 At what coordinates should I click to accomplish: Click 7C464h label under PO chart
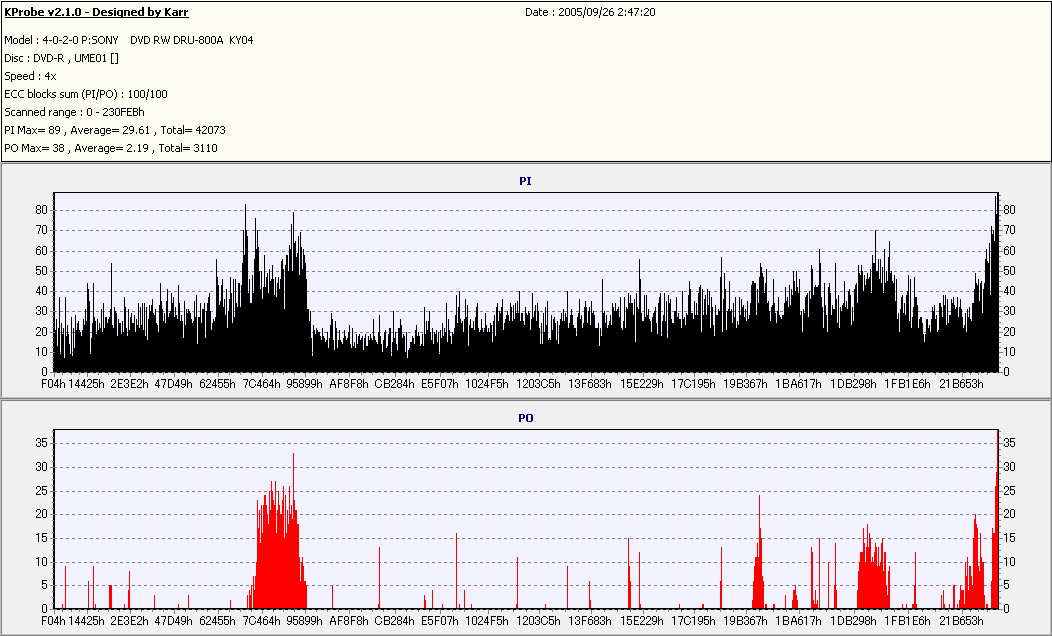point(262,621)
